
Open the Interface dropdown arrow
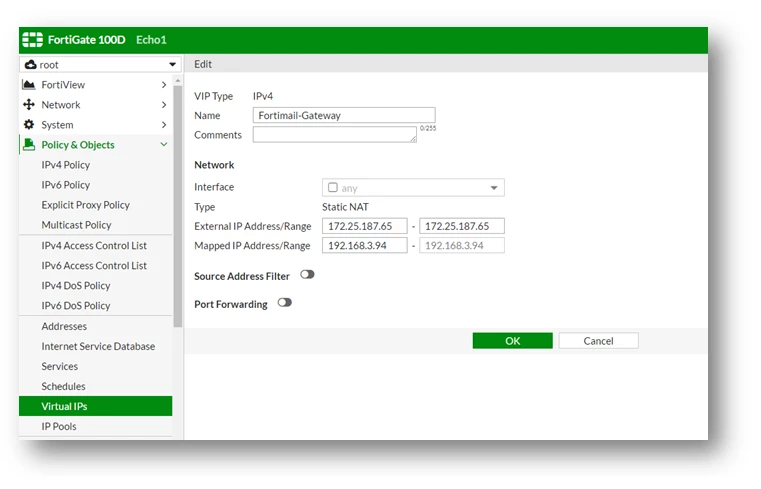pyautogui.click(x=494, y=188)
